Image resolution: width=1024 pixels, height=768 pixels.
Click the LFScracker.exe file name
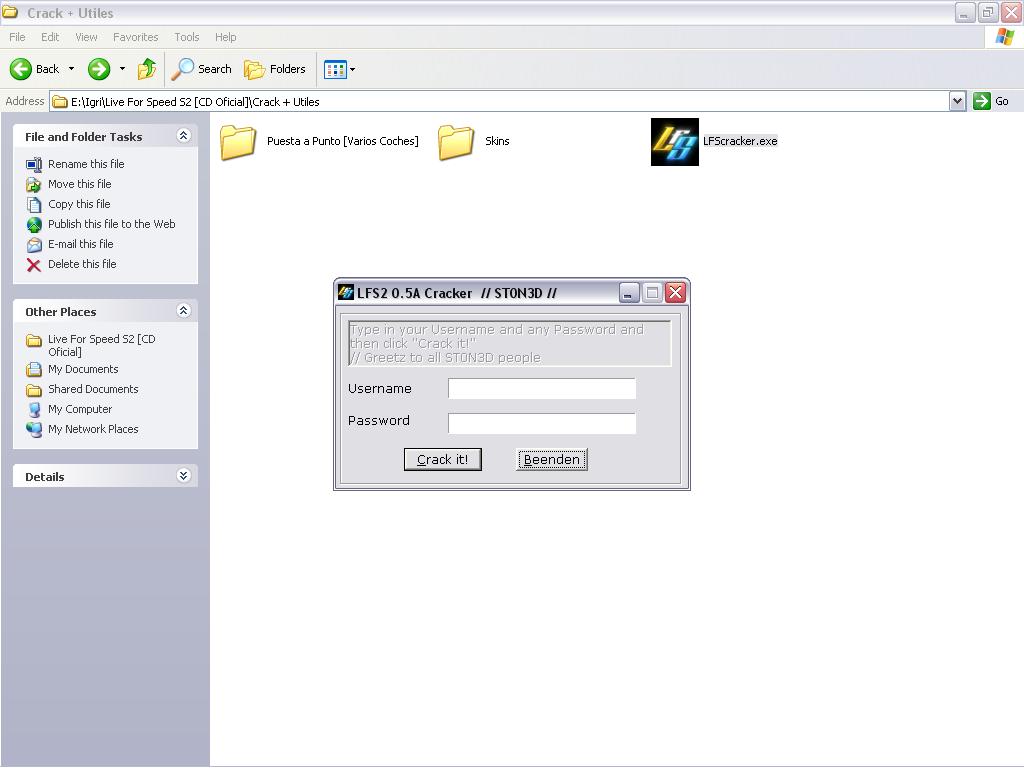click(740, 141)
